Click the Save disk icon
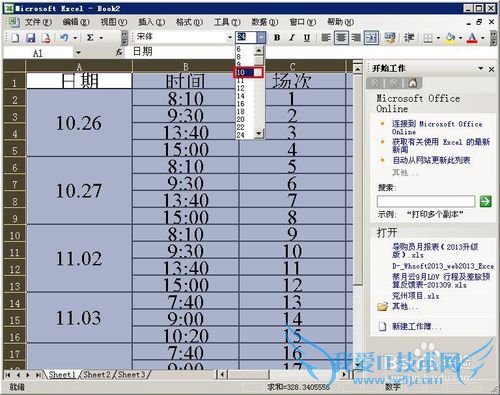Screen dimensions: 500x395 [x=31, y=37]
